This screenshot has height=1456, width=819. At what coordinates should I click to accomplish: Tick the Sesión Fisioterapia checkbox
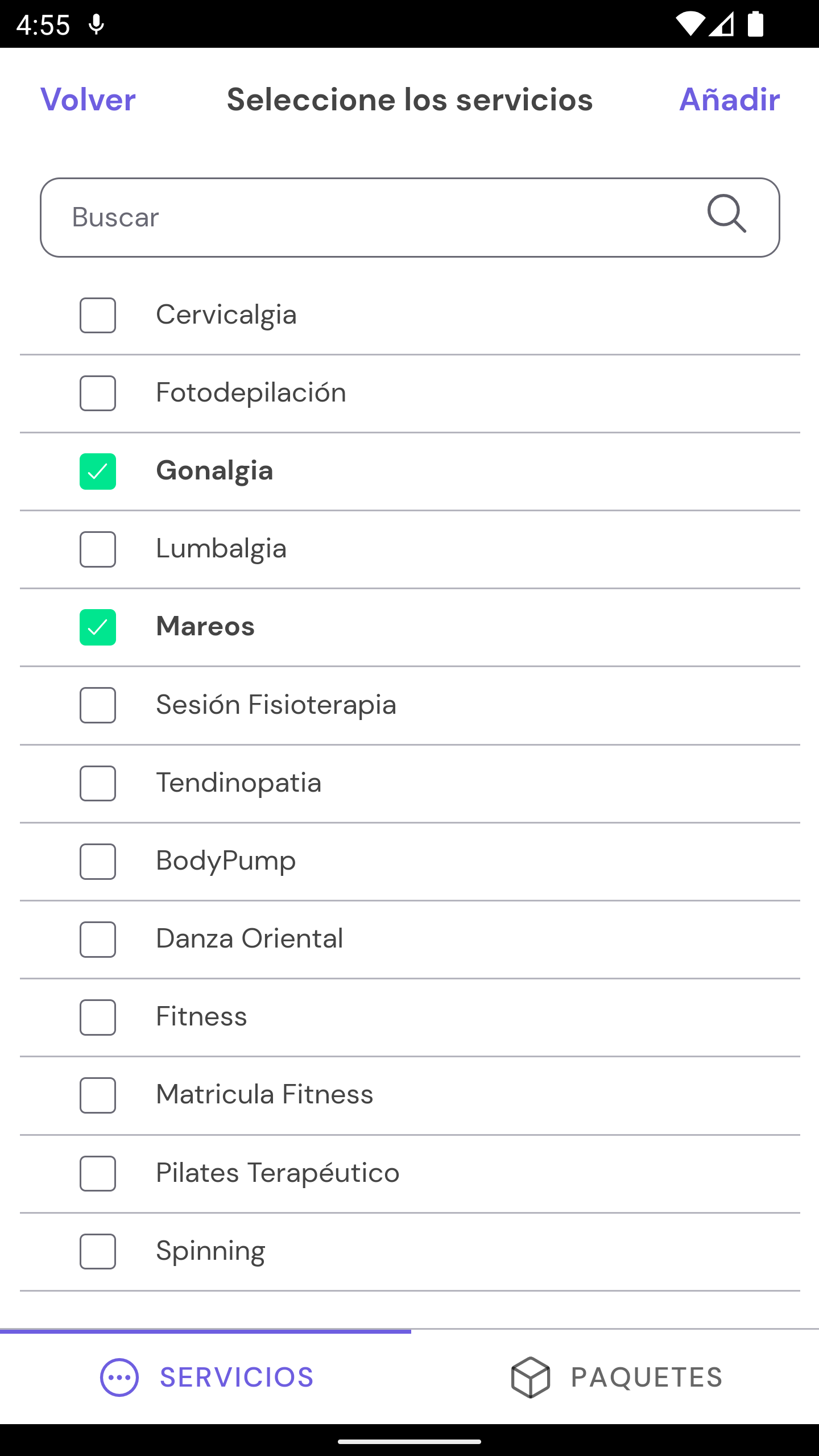tap(98, 705)
